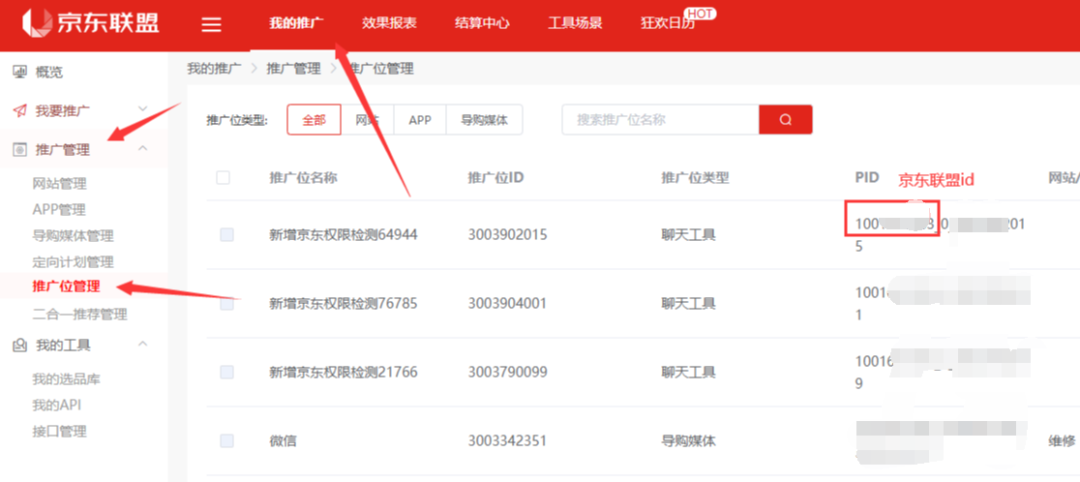Open 我的API in the sidebar
The height and width of the screenshot is (482, 1080).
[57, 406]
